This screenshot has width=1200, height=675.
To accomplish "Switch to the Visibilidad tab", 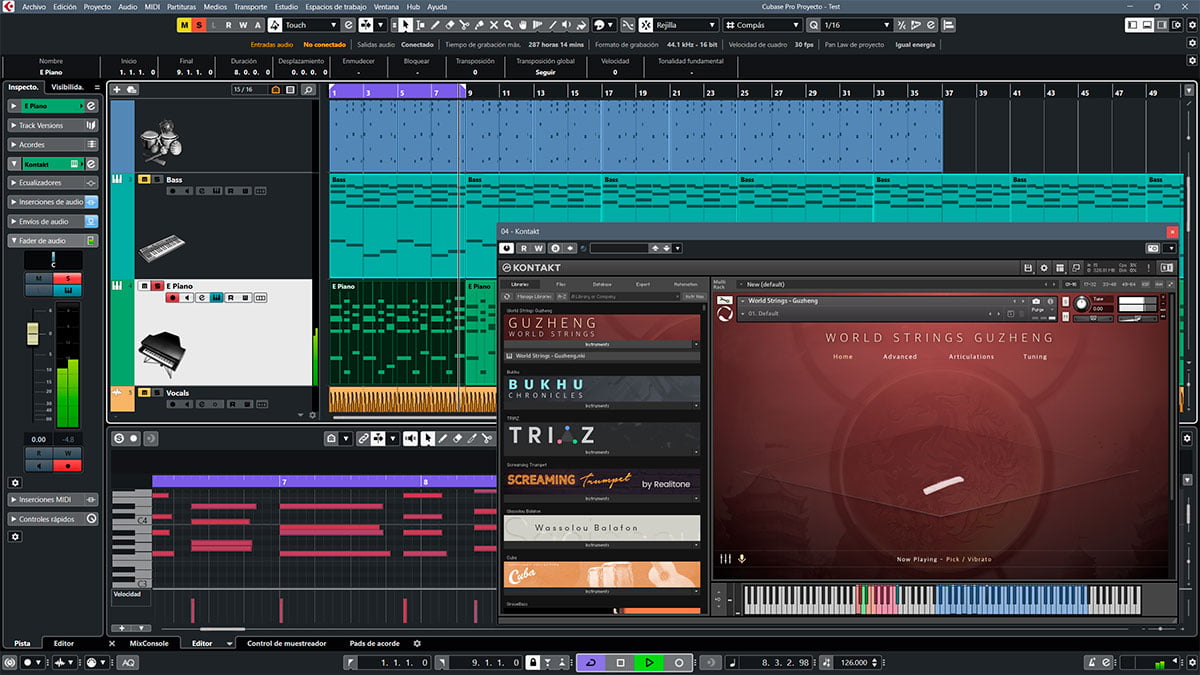I will tap(70, 87).
